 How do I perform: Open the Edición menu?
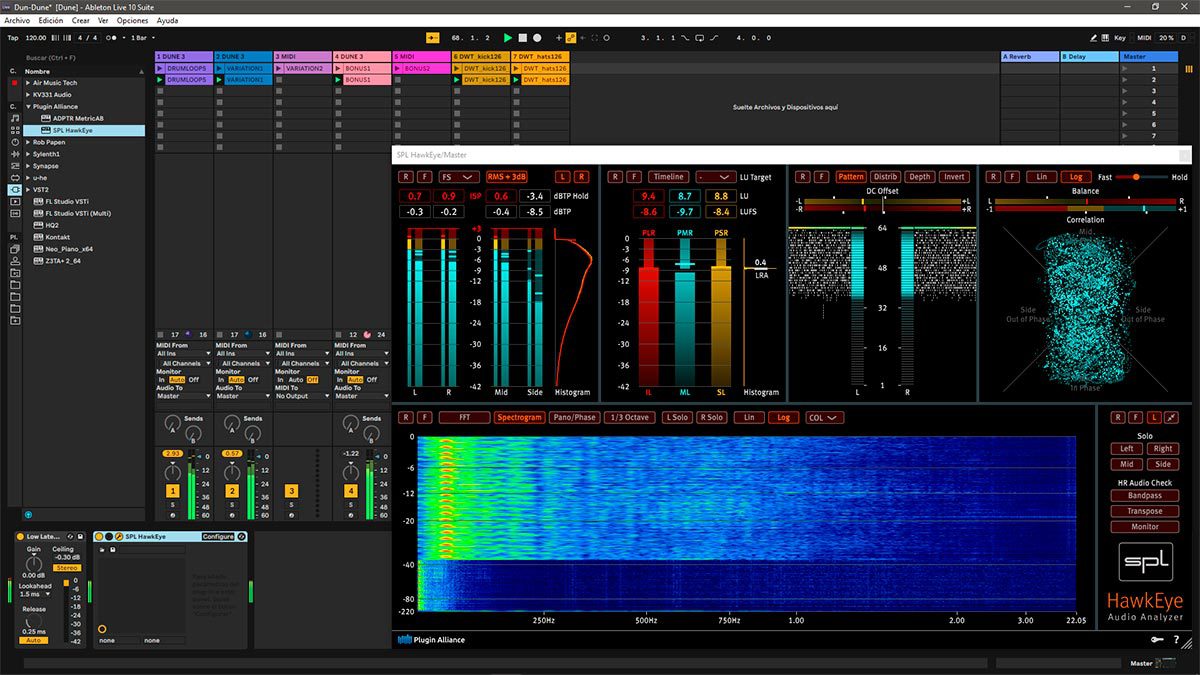[x=50, y=20]
